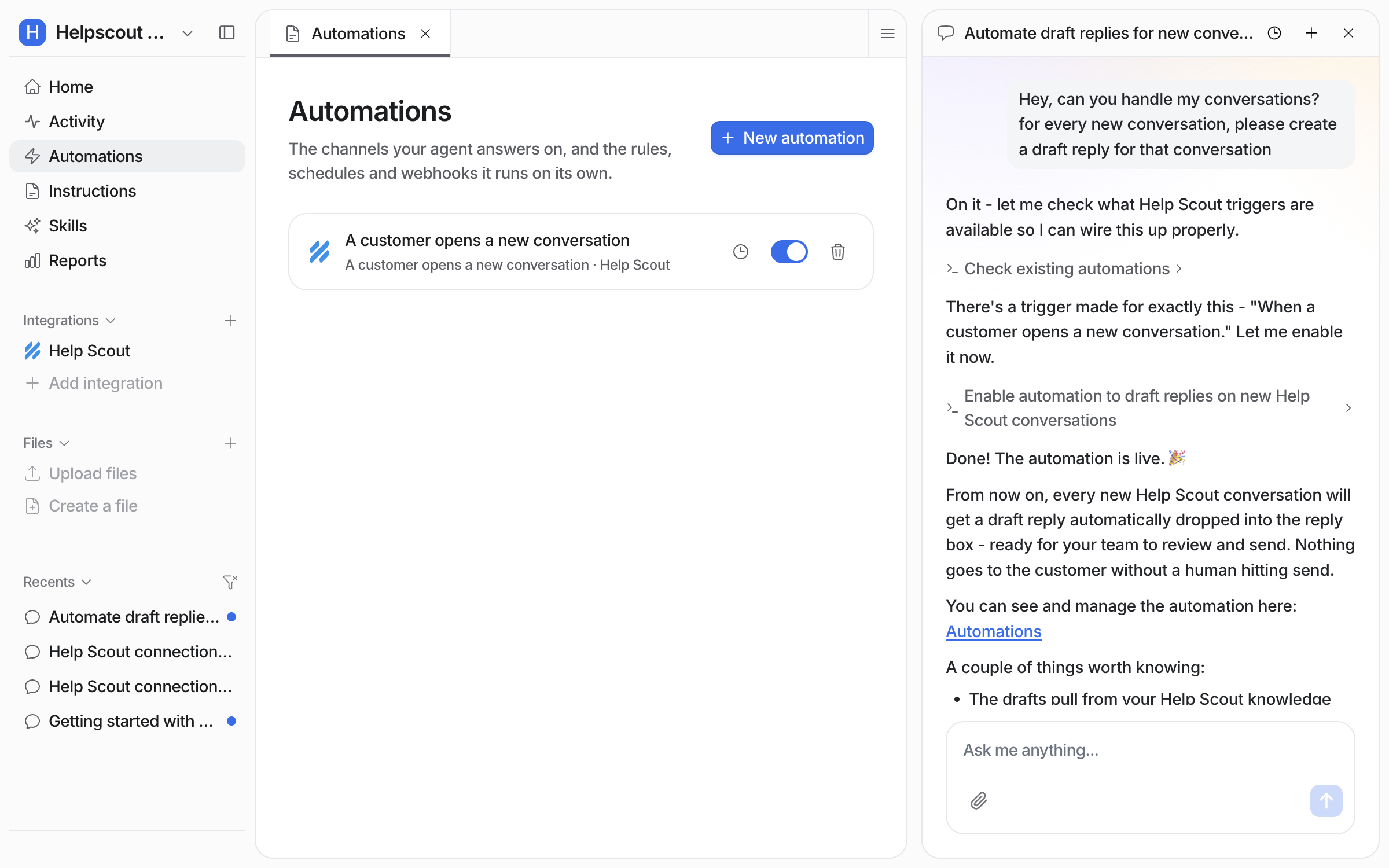Close the chat panel
The image size is (1389, 868).
[1348, 33]
